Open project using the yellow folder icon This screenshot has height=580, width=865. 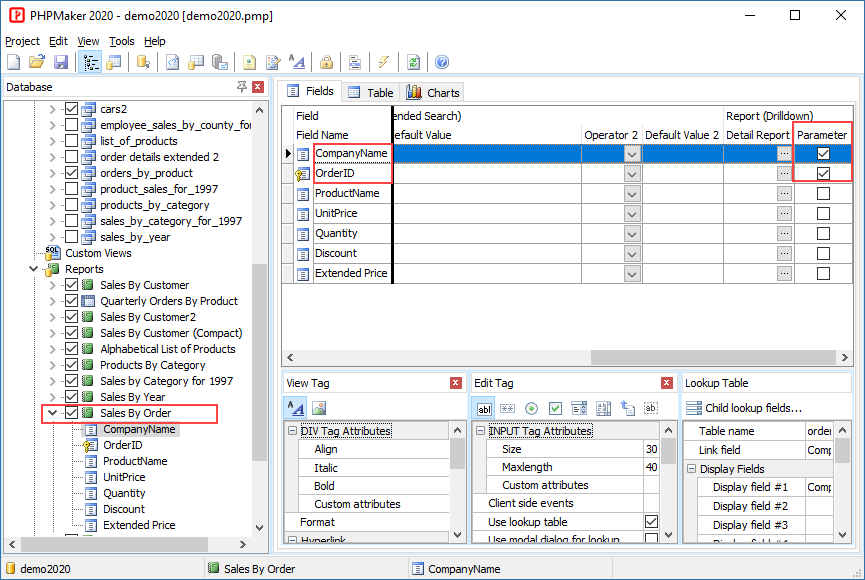coord(37,63)
